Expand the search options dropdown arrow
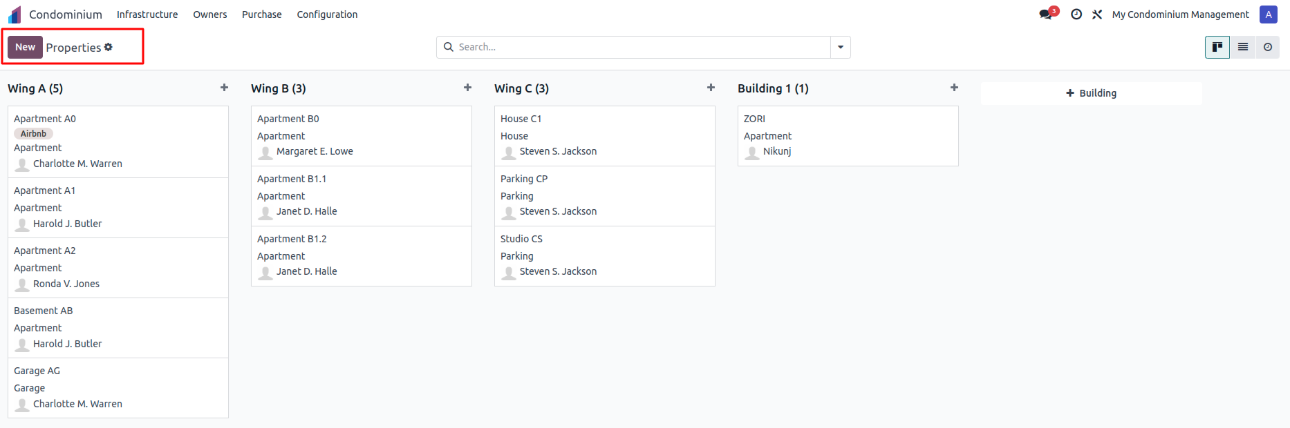This screenshot has width=1290, height=428. [840, 47]
